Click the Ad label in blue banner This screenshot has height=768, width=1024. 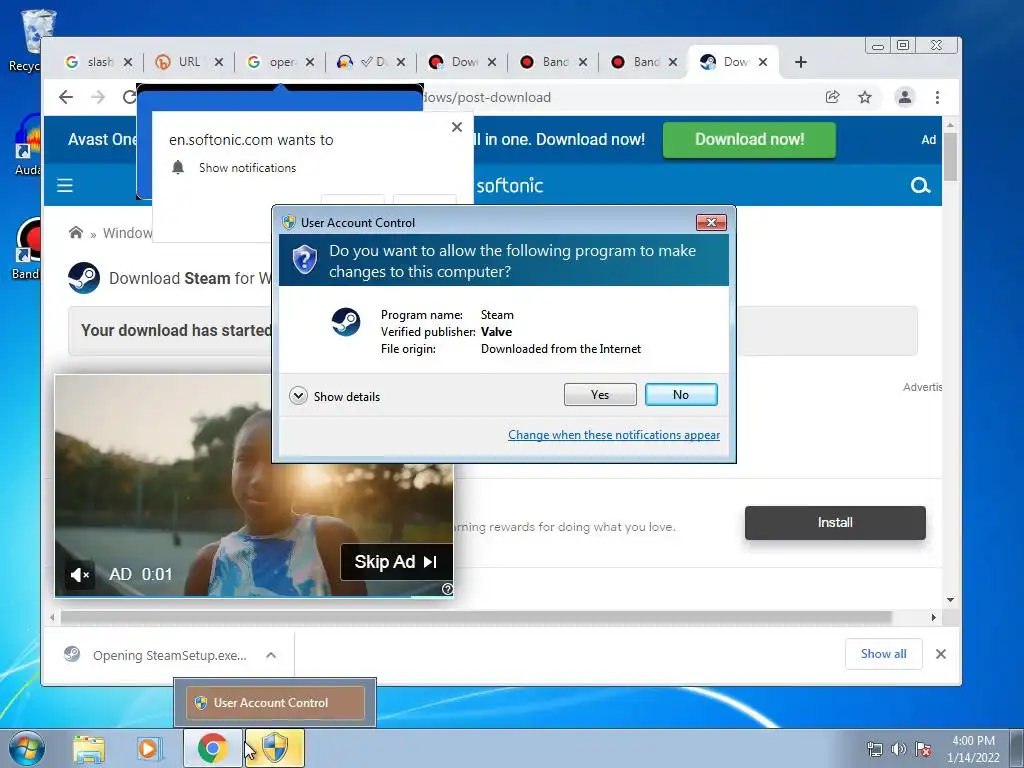(929, 140)
